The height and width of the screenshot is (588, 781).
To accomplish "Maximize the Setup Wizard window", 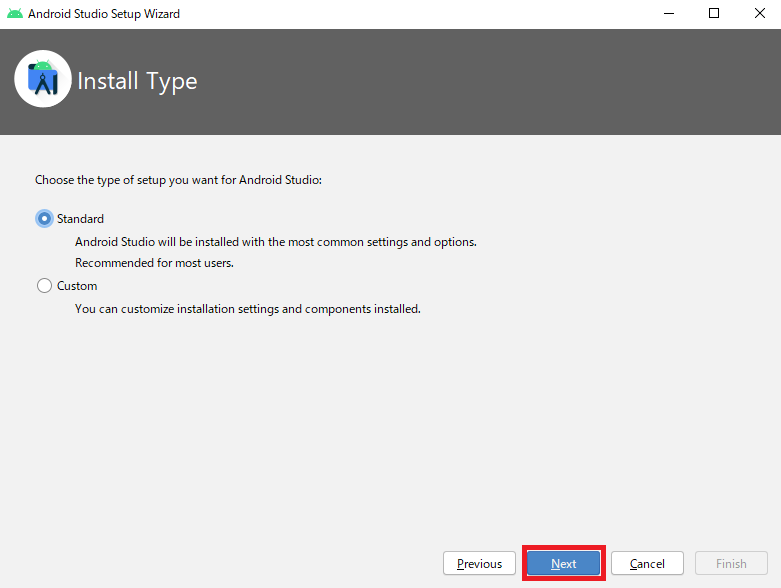I will pyautogui.click(x=714, y=14).
